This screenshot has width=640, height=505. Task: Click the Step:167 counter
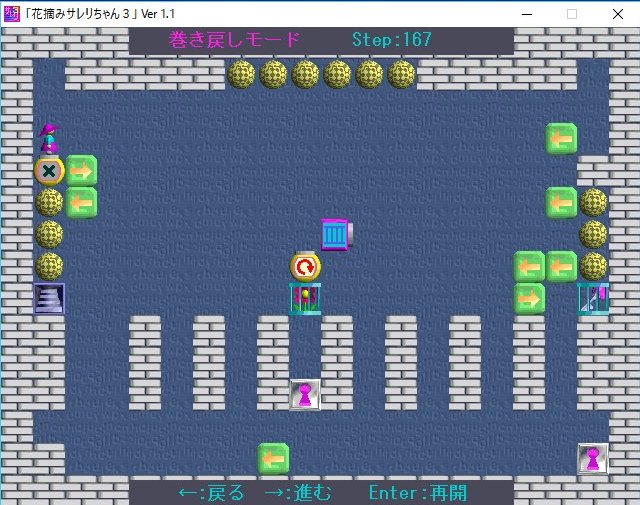pyautogui.click(x=391, y=40)
